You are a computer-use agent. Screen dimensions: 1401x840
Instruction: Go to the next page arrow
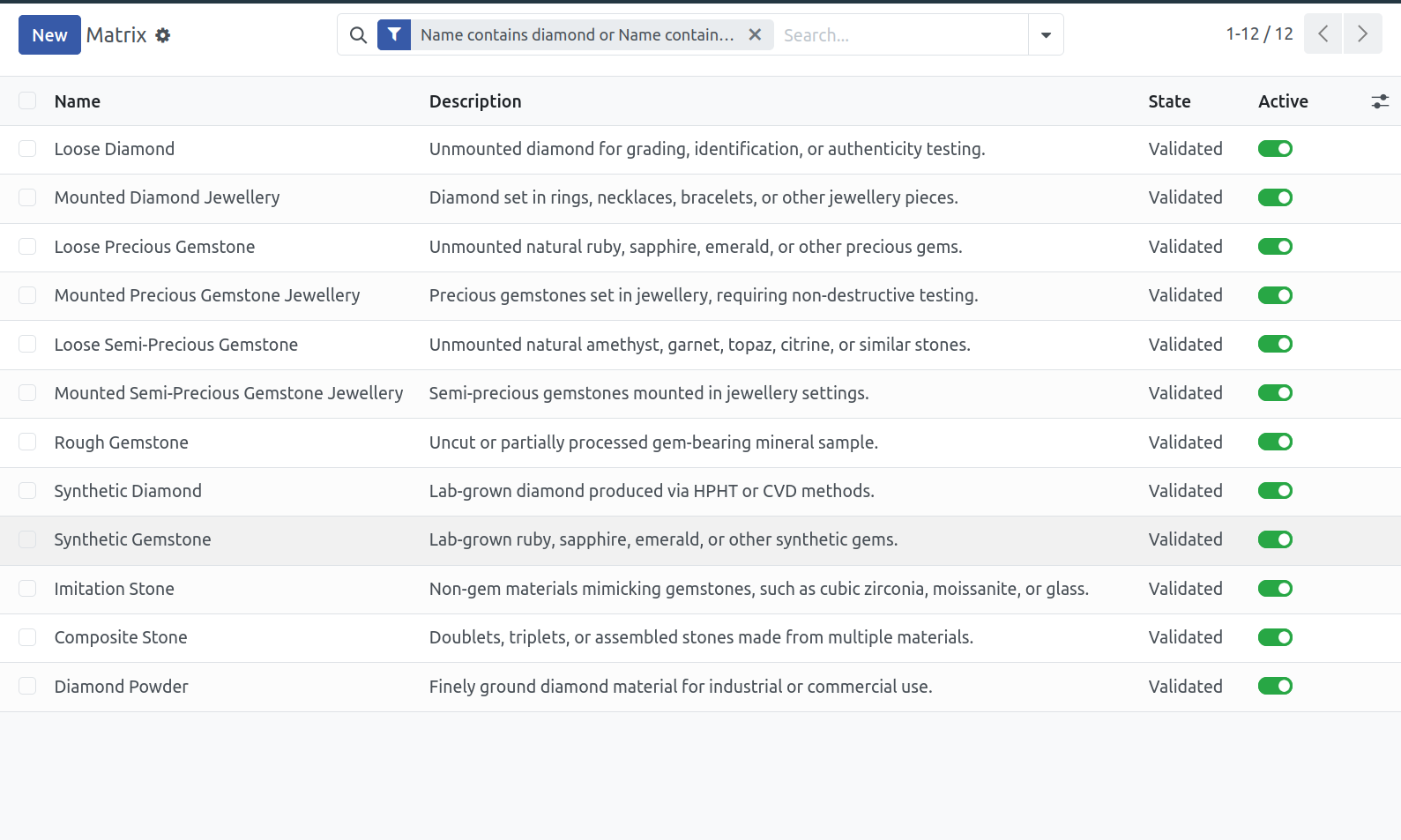[1363, 34]
